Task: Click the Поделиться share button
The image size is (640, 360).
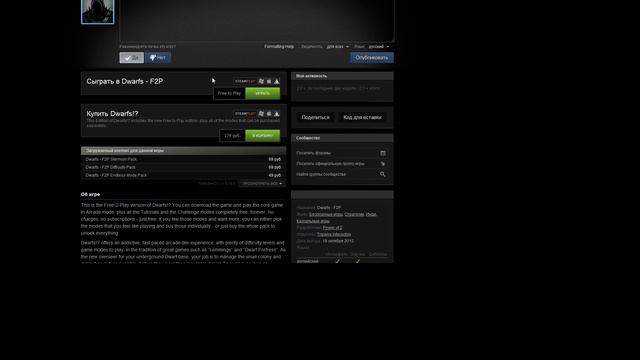Action: [x=315, y=118]
